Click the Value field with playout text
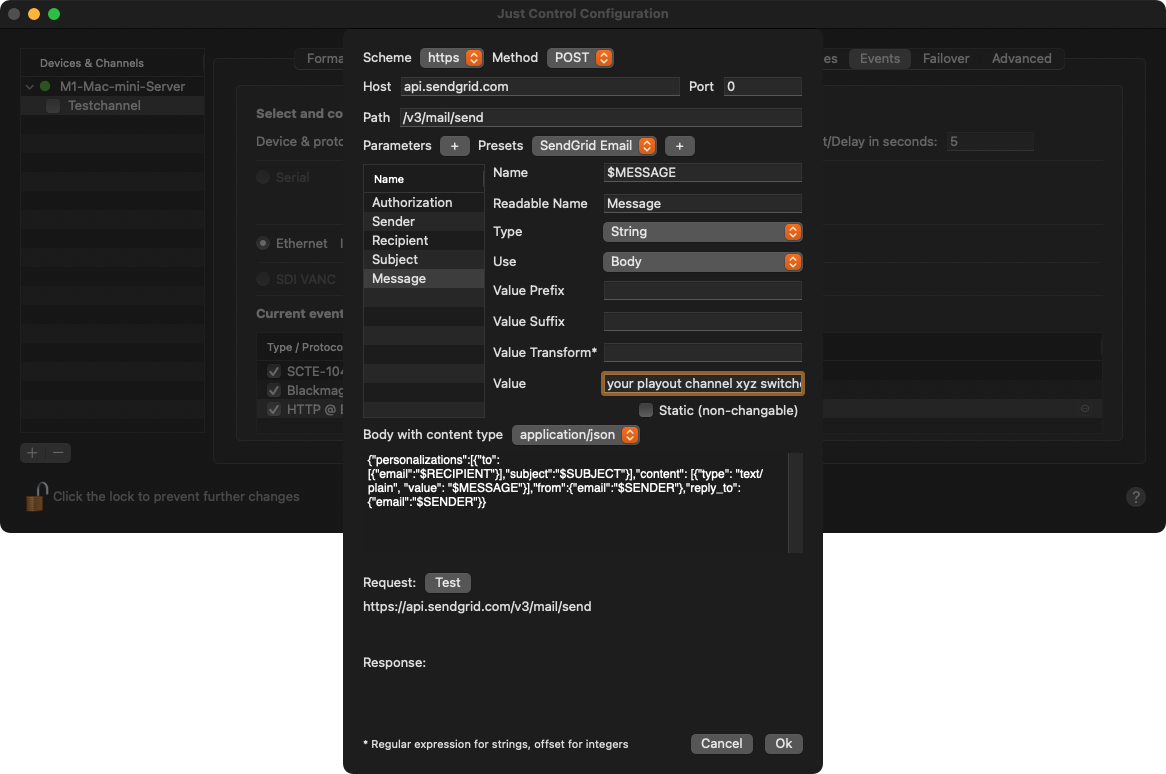The image size is (1166, 774). (702, 384)
